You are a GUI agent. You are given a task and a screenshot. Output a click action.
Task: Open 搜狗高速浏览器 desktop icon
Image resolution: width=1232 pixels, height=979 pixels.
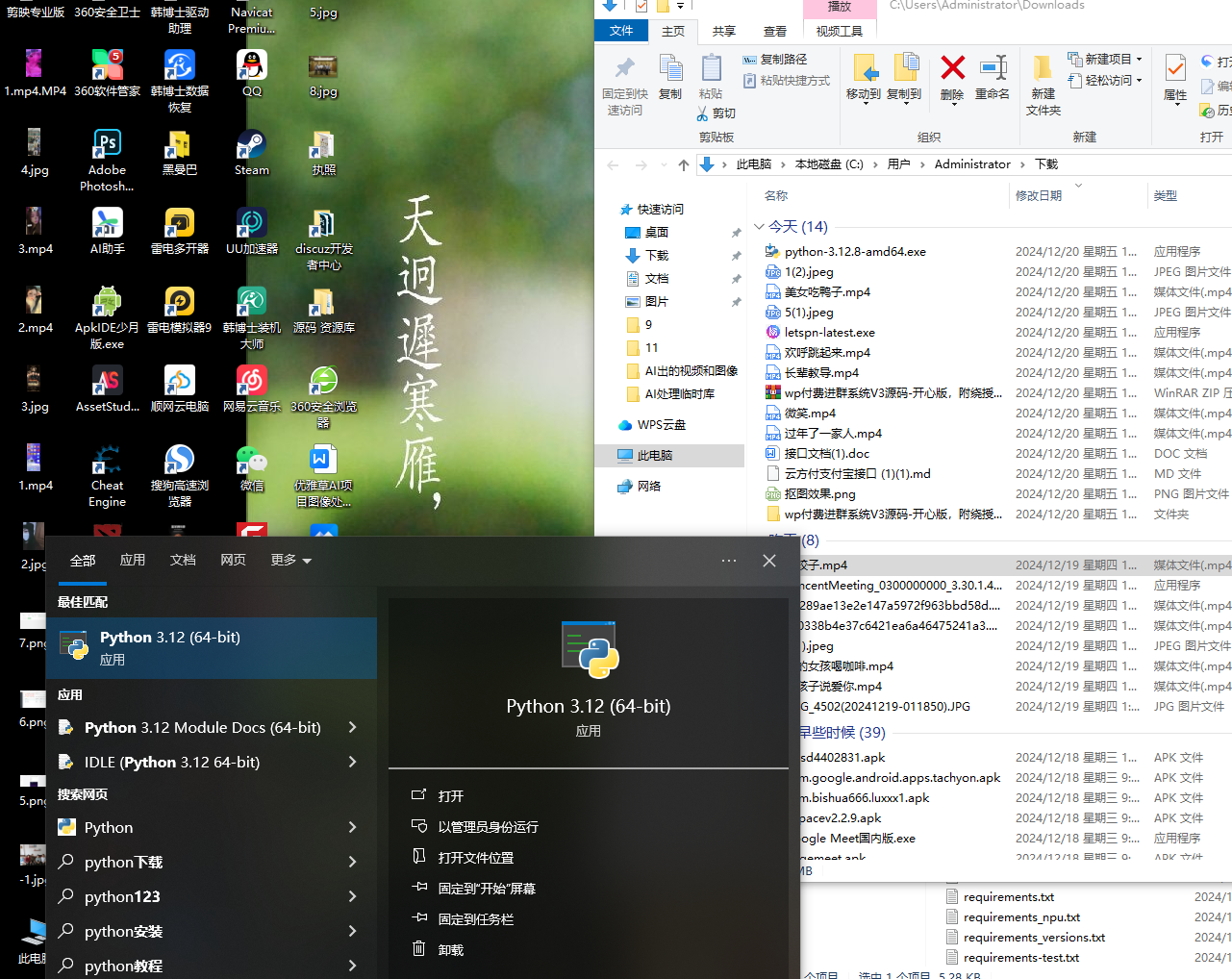click(x=180, y=476)
